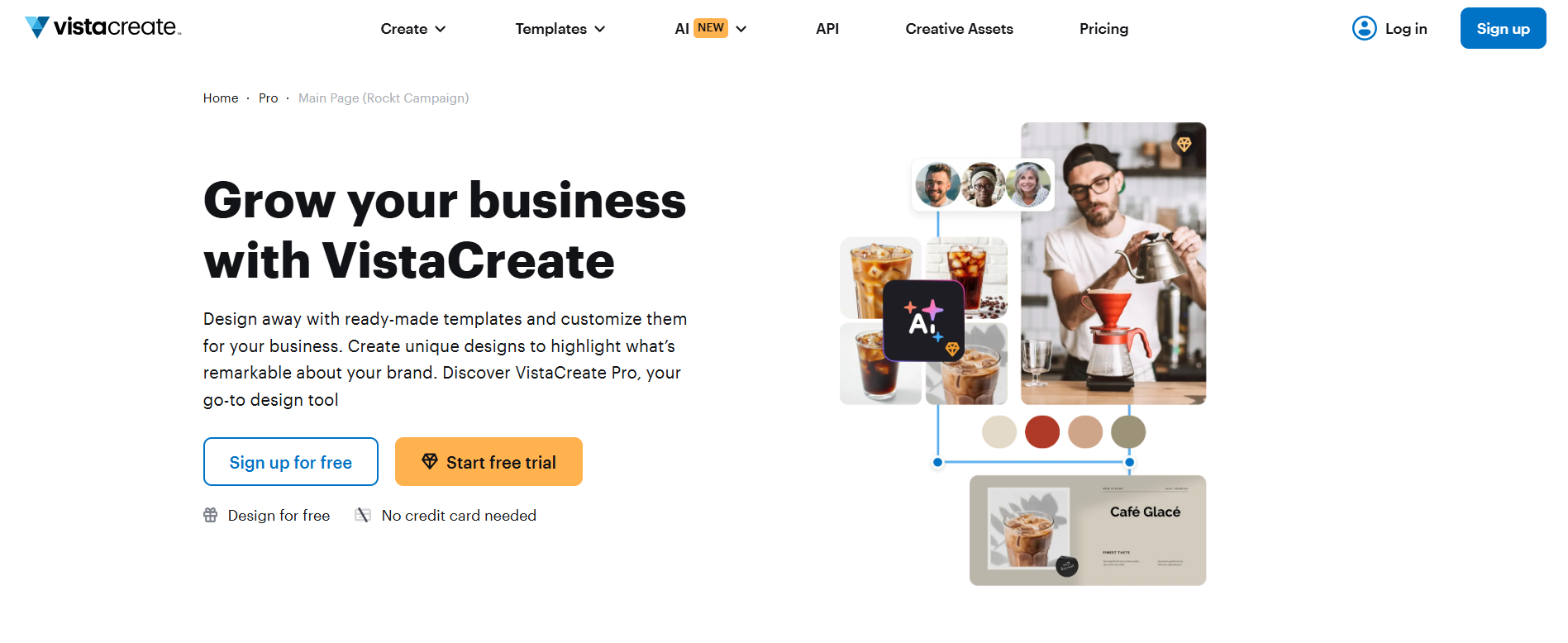Click the Café Glacé template thumbnail
Image resolution: width=1568 pixels, height=643 pixels.
pos(1088,531)
